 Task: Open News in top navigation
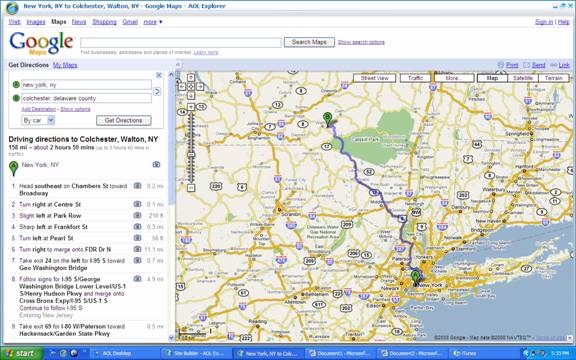point(79,22)
